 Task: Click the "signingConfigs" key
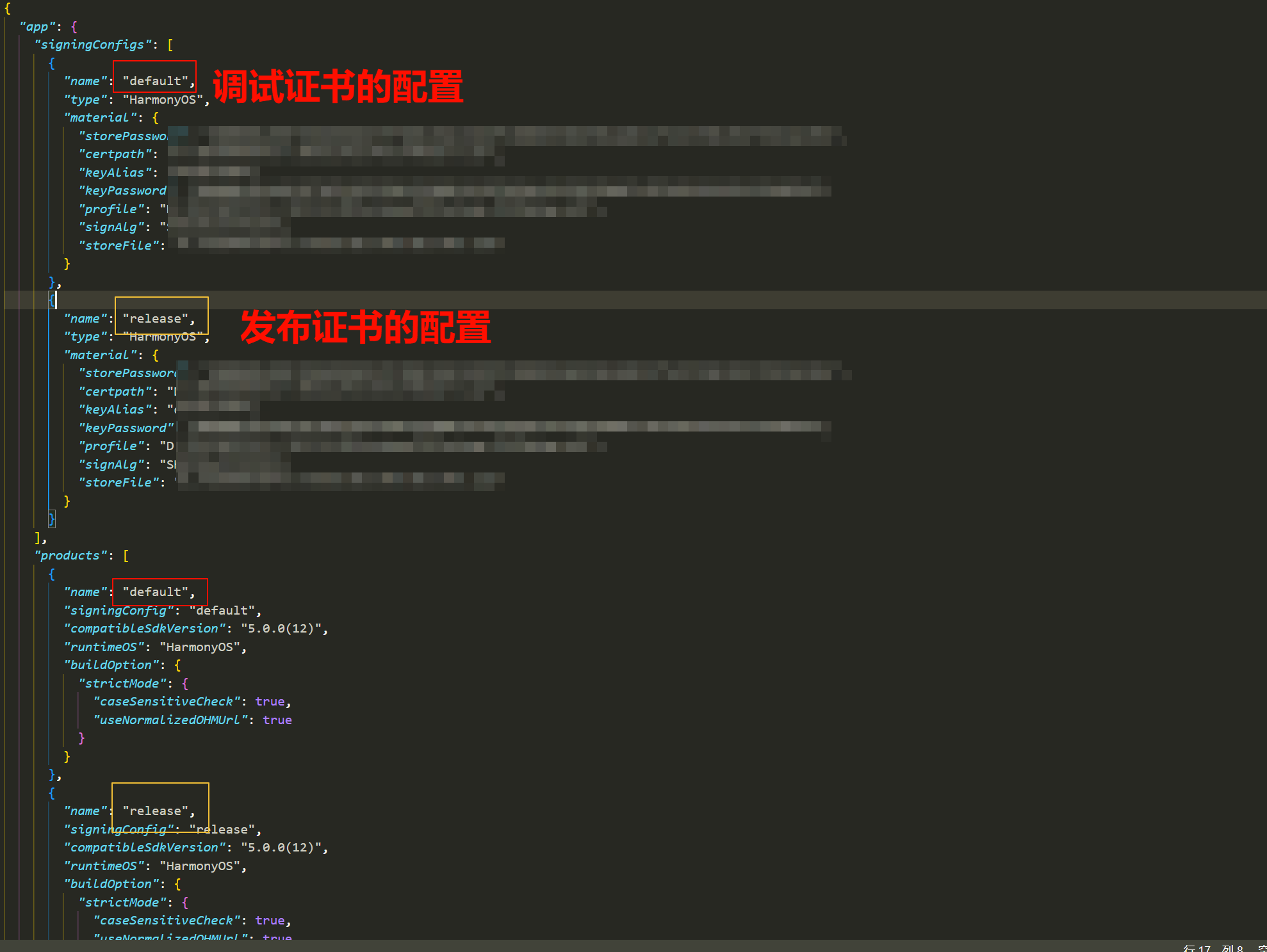[x=92, y=45]
